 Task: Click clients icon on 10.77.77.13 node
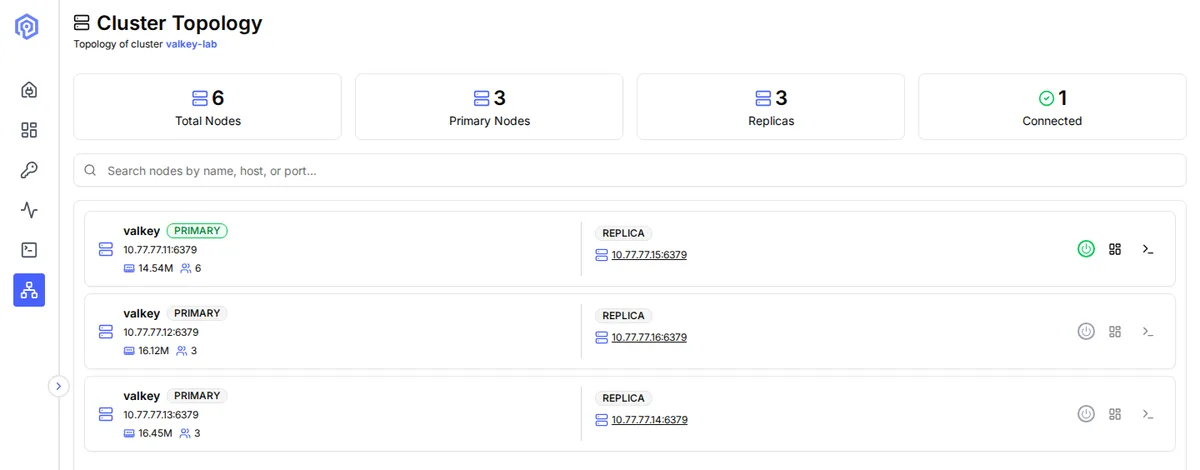coord(184,433)
